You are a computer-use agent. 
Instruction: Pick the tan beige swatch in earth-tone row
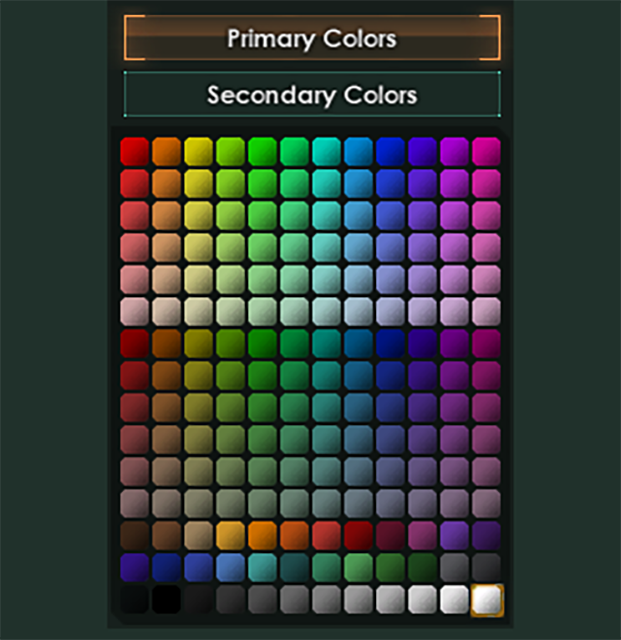click(198, 536)
